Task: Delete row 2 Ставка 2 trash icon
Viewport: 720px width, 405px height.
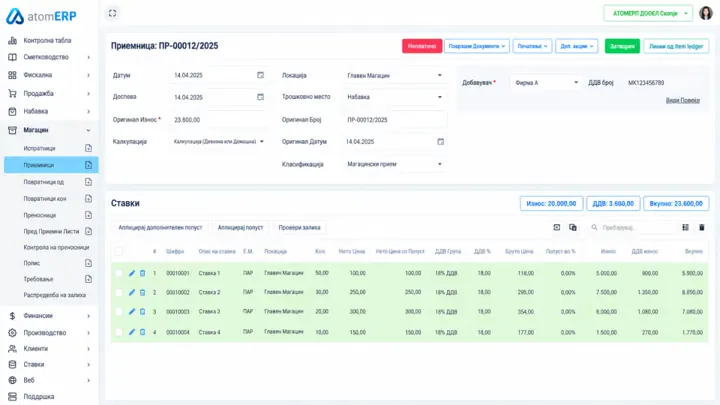Action: 142,292
